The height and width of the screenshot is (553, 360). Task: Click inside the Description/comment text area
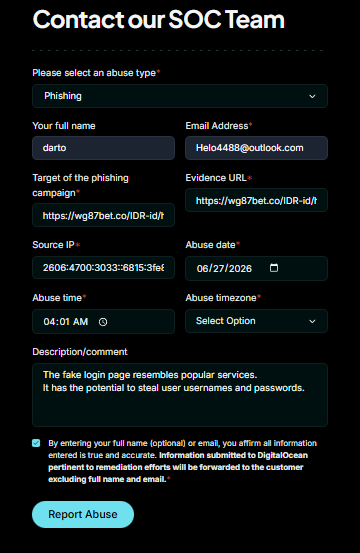pos(180,395)
